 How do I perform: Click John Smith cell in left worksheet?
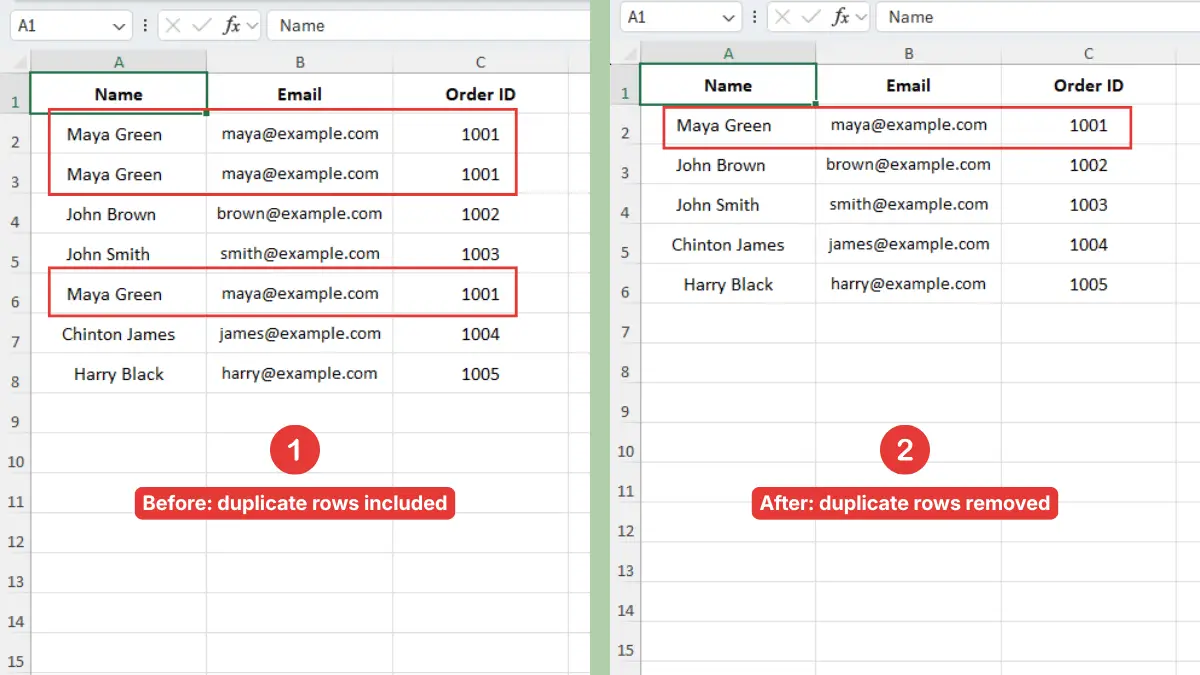pyautogui.click(x=119, y=254)
